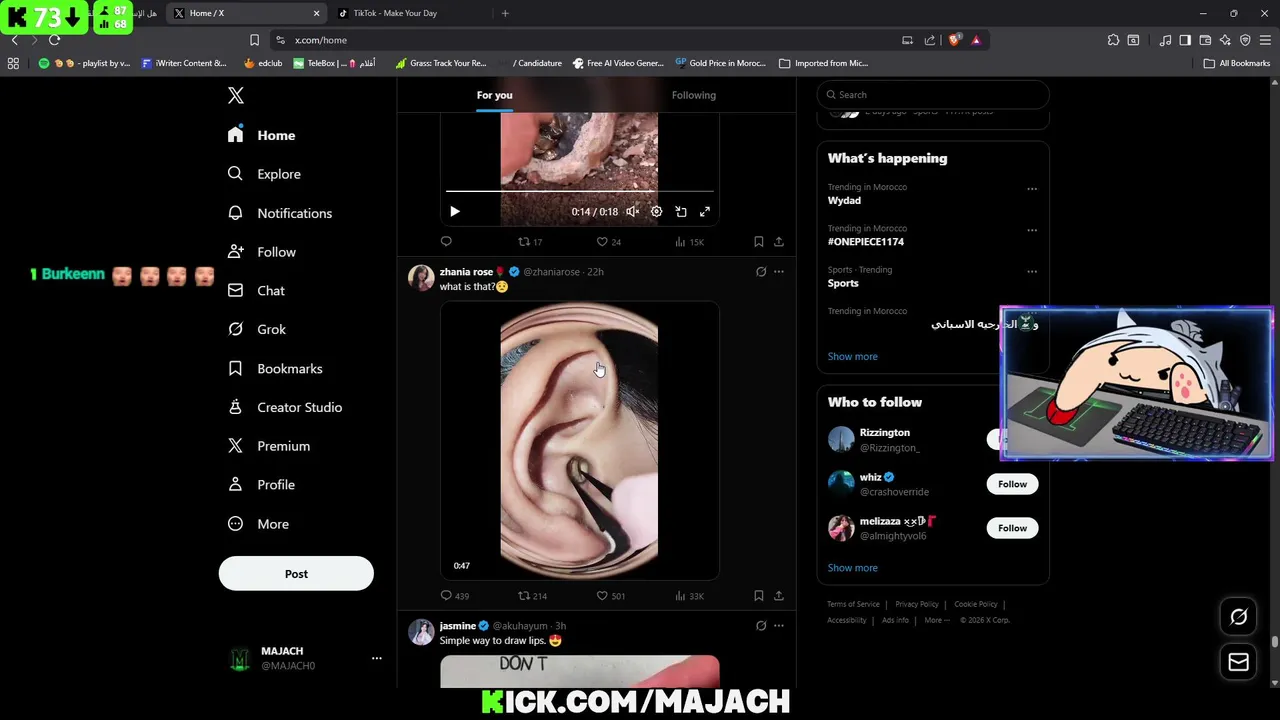Open Brave Rewards triangle icon
The height and width of the screenshot is (720, 1280).
pyautogui.click(x=976, y=40)
